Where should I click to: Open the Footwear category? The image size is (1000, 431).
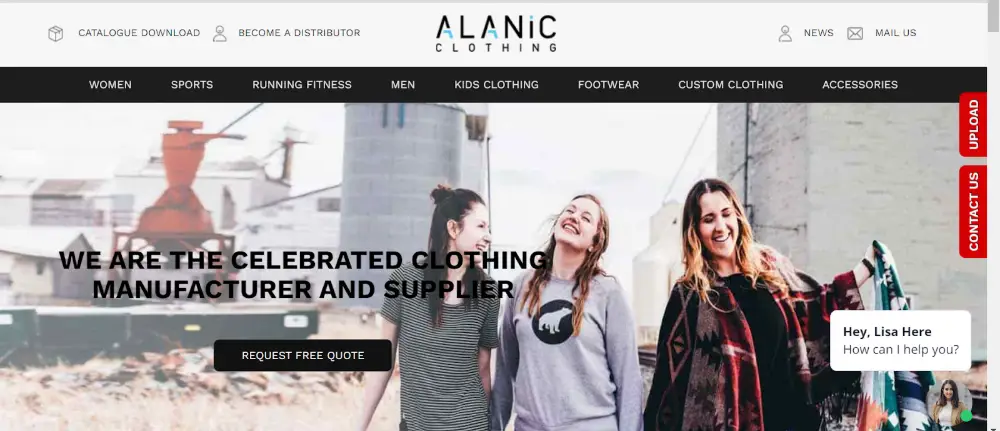[x=608, y=85]
